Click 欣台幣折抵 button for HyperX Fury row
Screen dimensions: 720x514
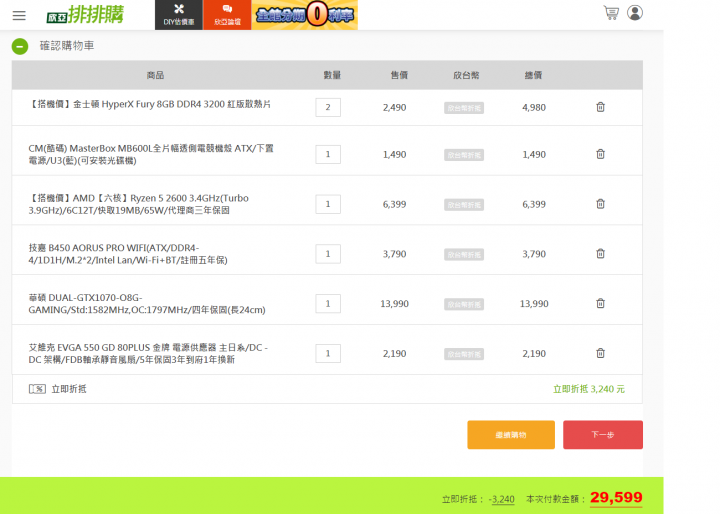(464, 108)
